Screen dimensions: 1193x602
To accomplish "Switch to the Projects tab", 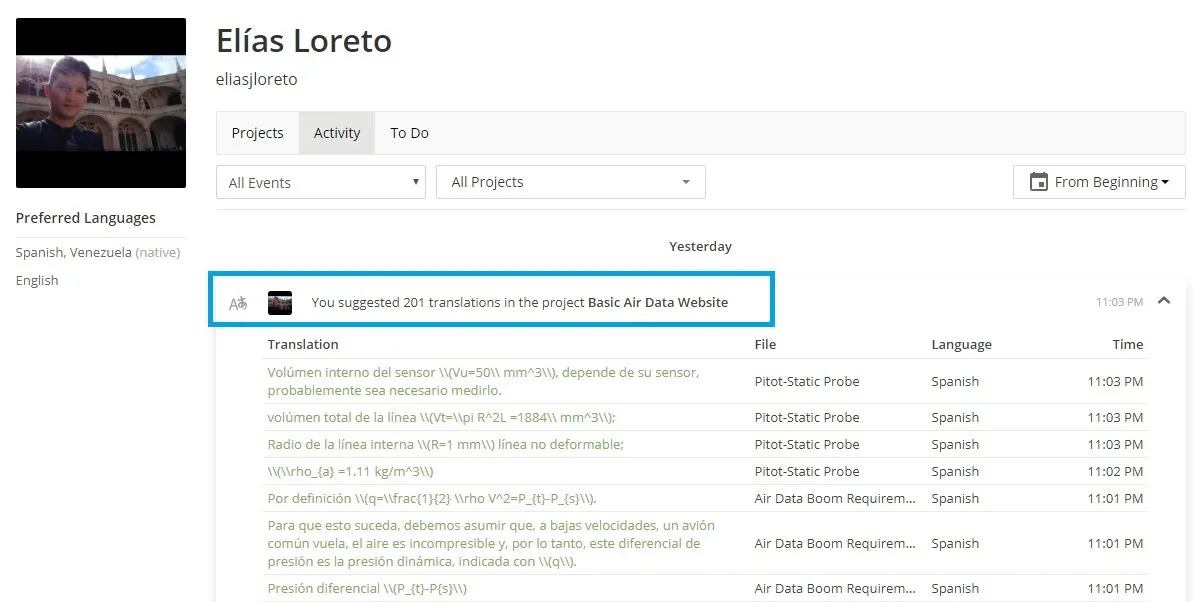I will click(x=257, y=133).
